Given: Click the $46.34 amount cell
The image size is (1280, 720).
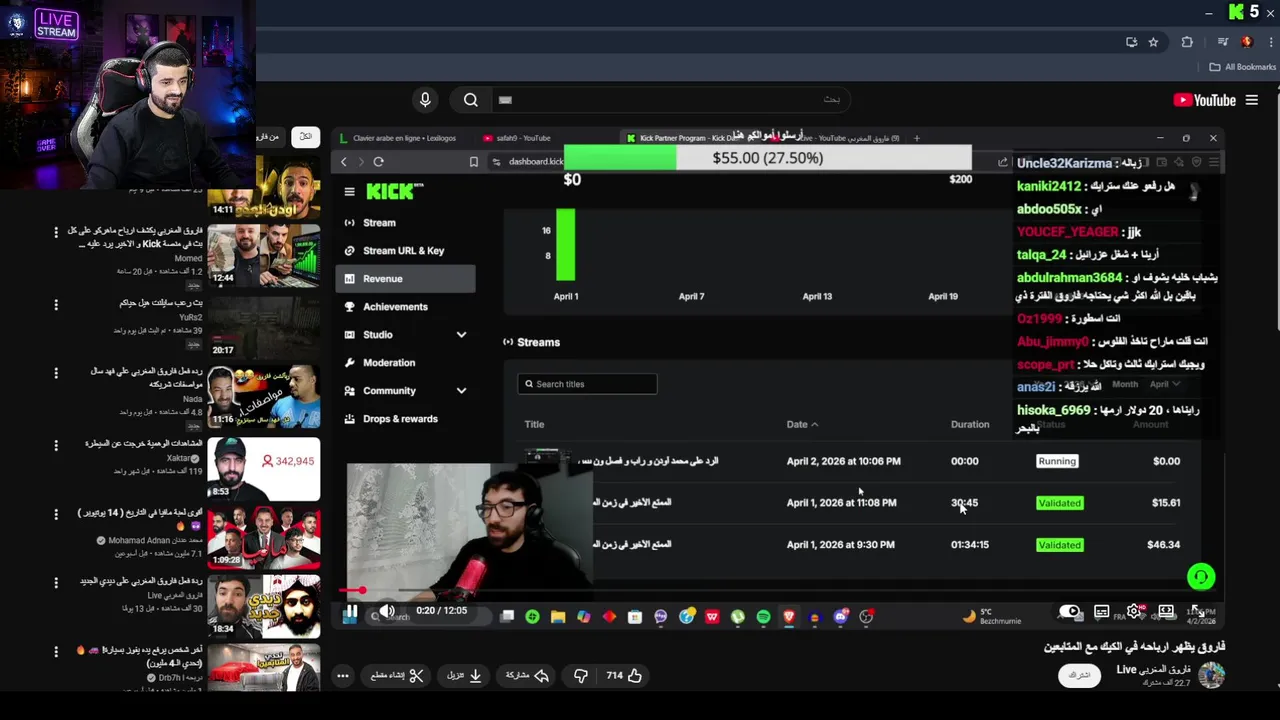Looking at the screenshot, I should tap(1163, 545).
